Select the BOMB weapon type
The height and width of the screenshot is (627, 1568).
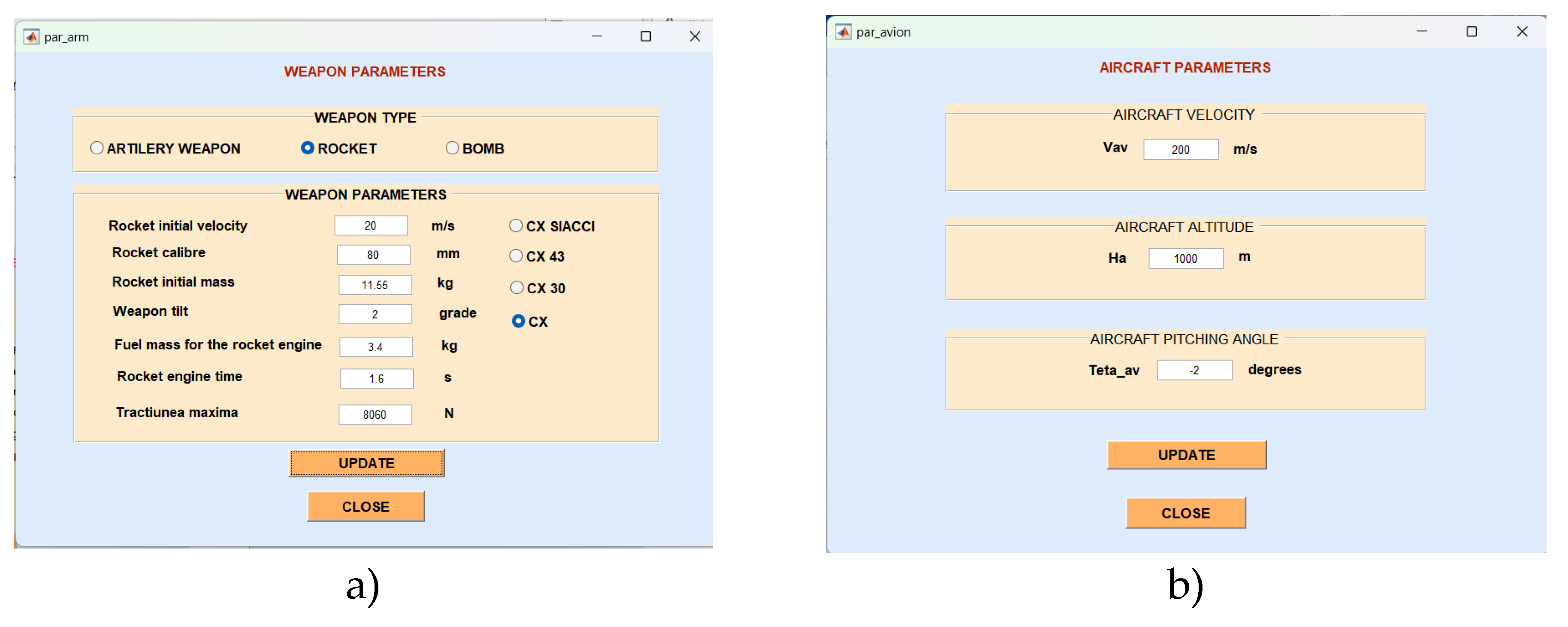tap(452, 148)
